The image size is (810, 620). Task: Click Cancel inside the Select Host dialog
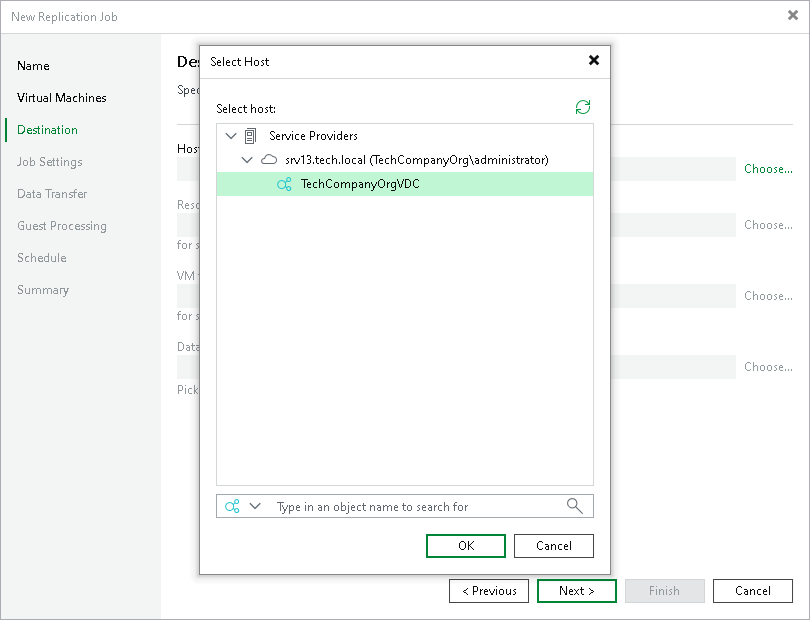point(553,545)
